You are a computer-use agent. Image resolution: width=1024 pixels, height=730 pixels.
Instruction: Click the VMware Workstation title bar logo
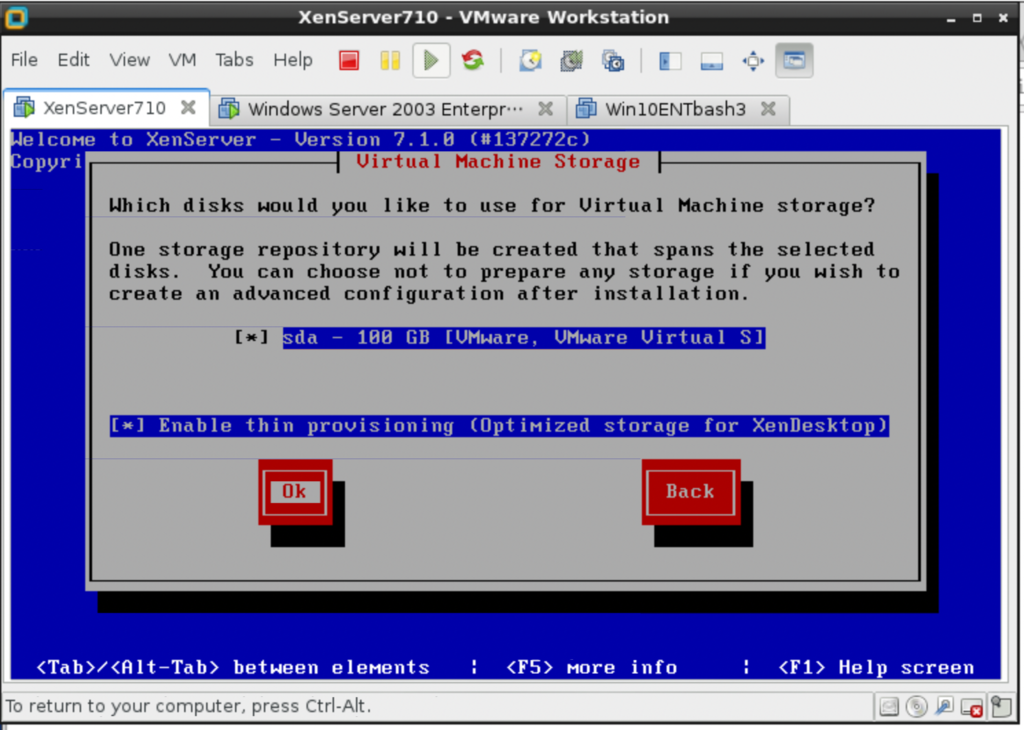[x=16, y=18]
